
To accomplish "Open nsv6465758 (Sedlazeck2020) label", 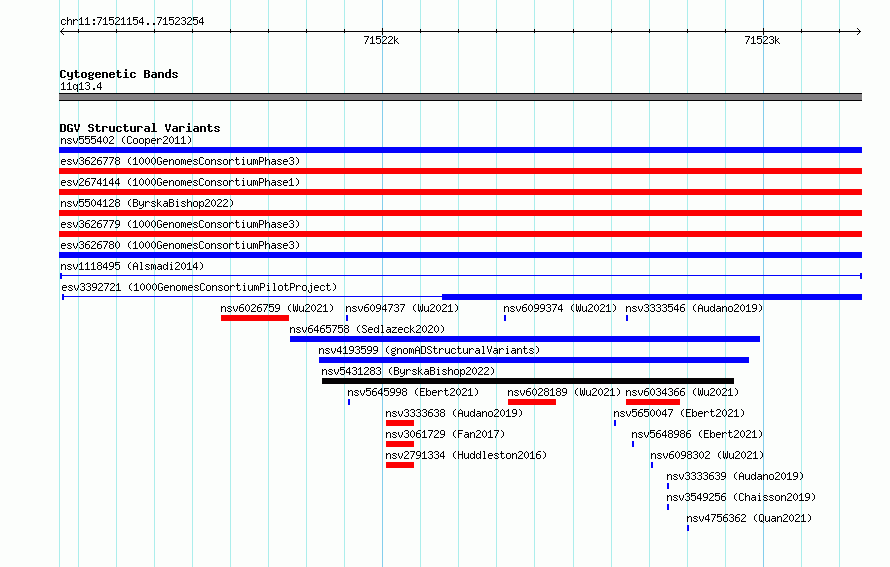I will point(367,329).
